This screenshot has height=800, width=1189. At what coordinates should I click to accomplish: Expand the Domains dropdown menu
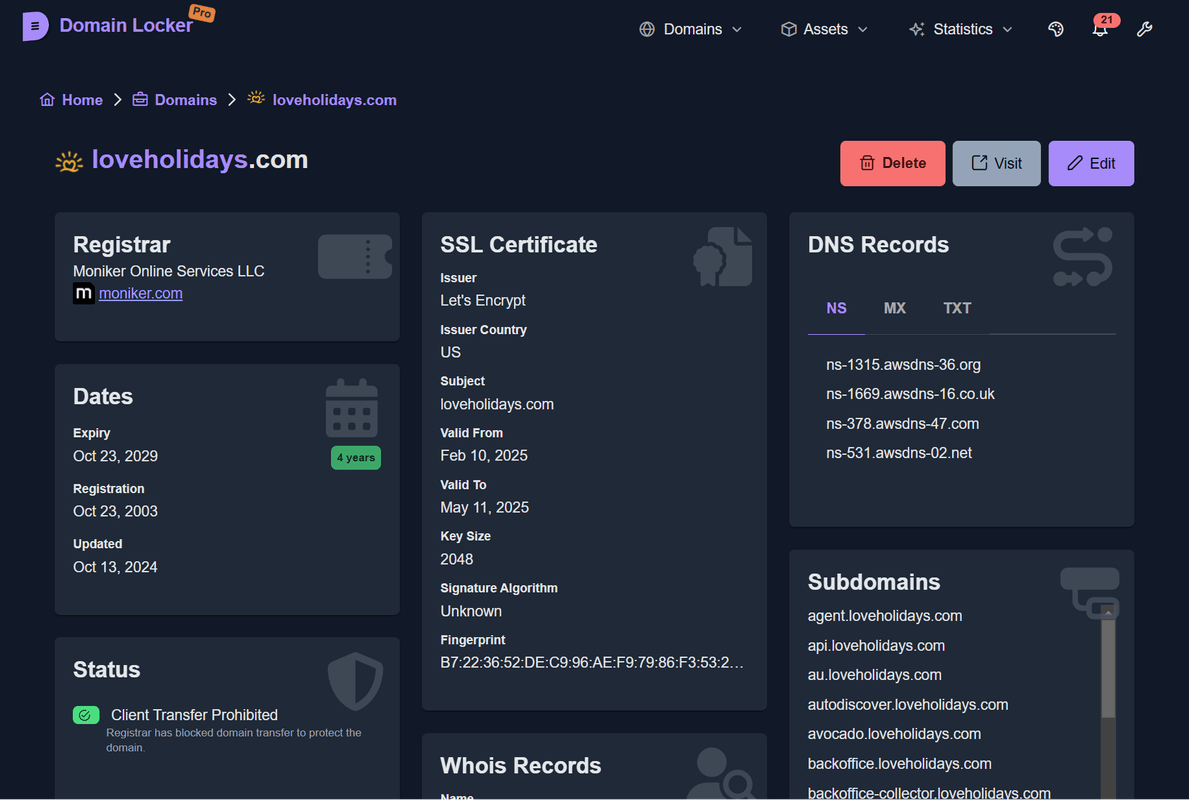691,29
